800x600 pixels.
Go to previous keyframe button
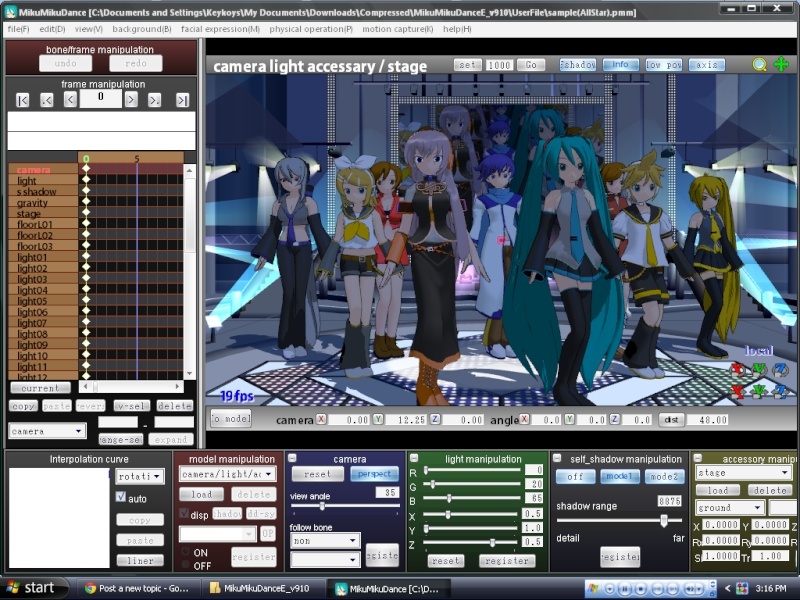47,100
